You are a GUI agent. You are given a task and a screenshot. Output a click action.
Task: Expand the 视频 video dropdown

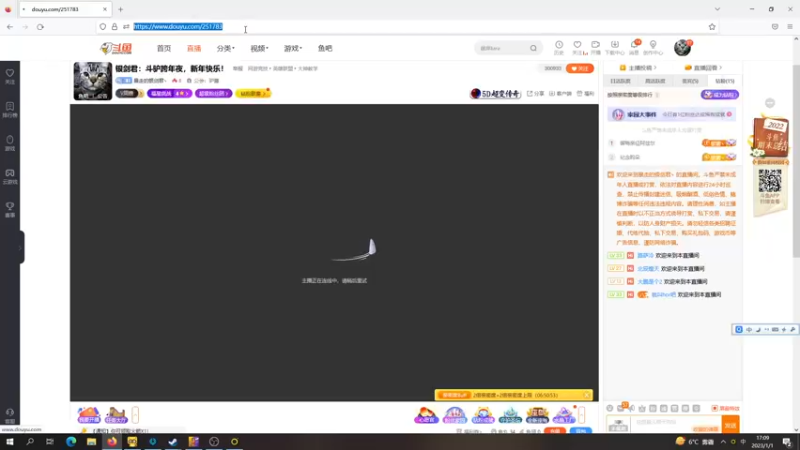click(259, 48)
